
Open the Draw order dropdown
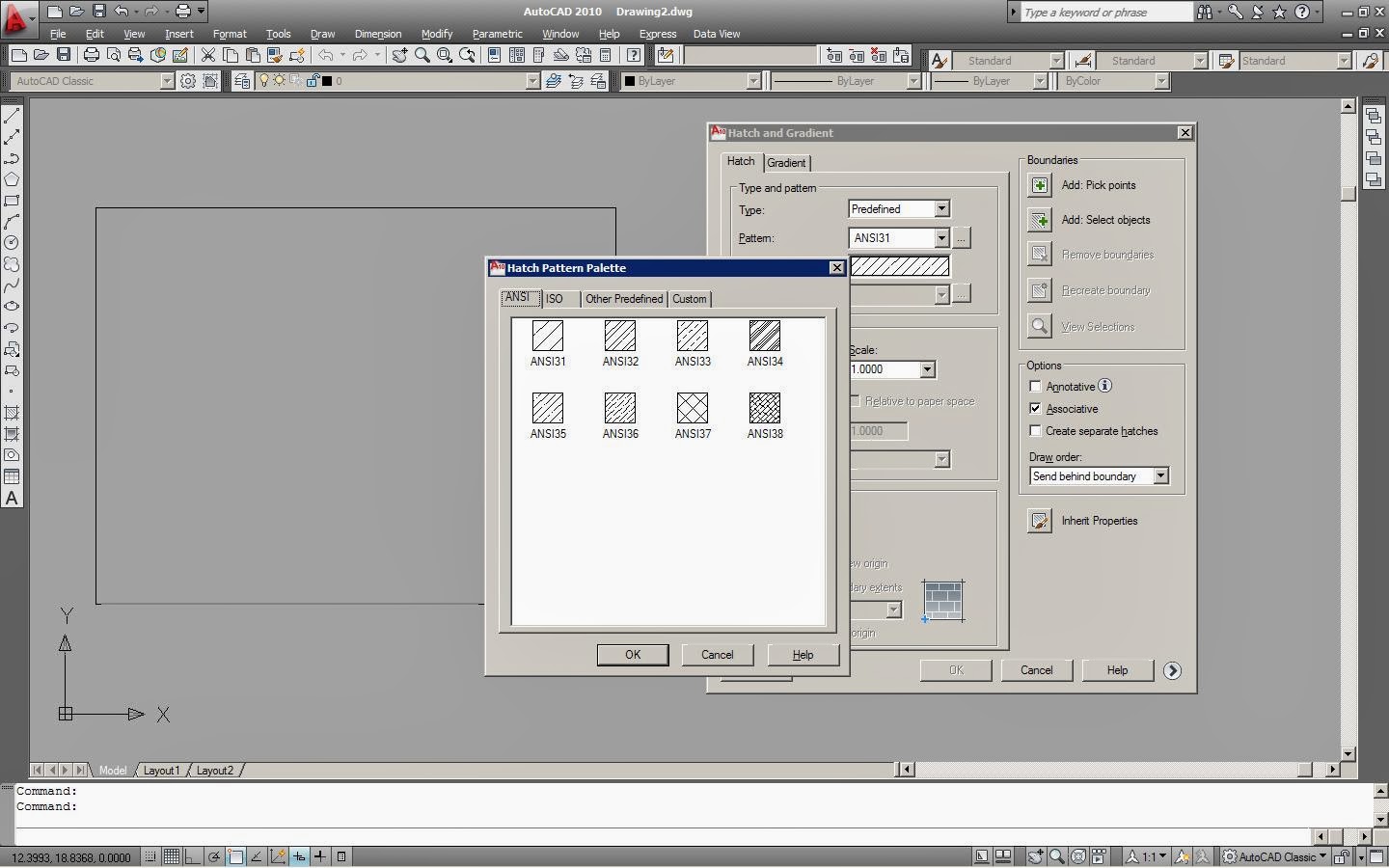click(1162, 475)
